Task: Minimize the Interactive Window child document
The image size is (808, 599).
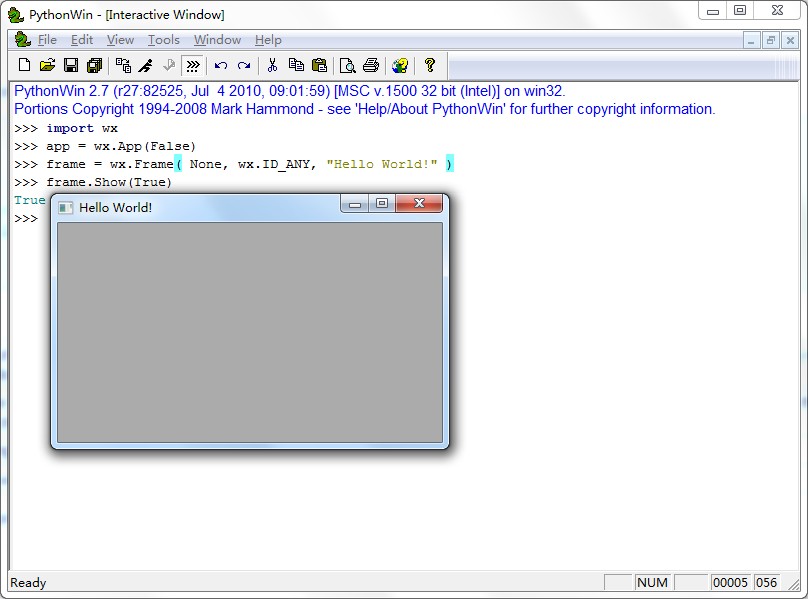Action: 751,40
